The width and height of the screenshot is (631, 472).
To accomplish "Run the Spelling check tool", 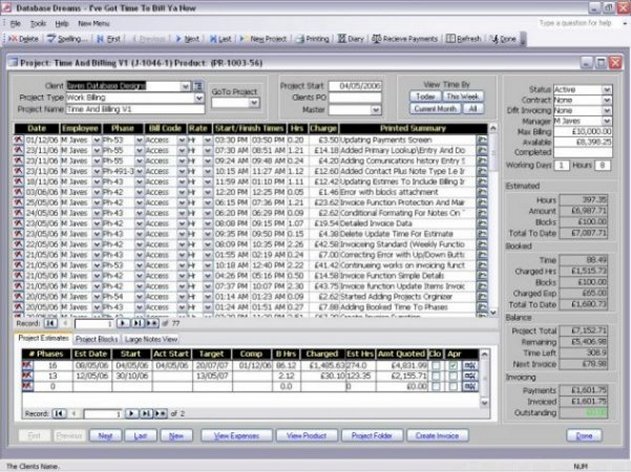I will (68, 39).
